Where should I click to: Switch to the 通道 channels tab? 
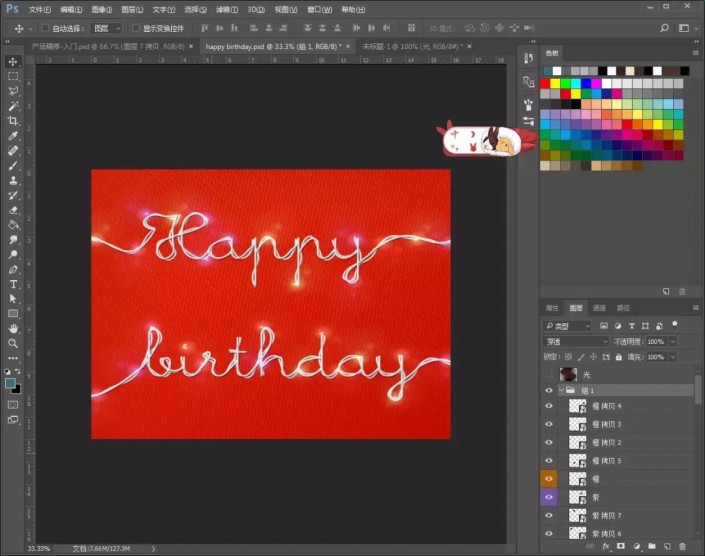pos(599,308)
